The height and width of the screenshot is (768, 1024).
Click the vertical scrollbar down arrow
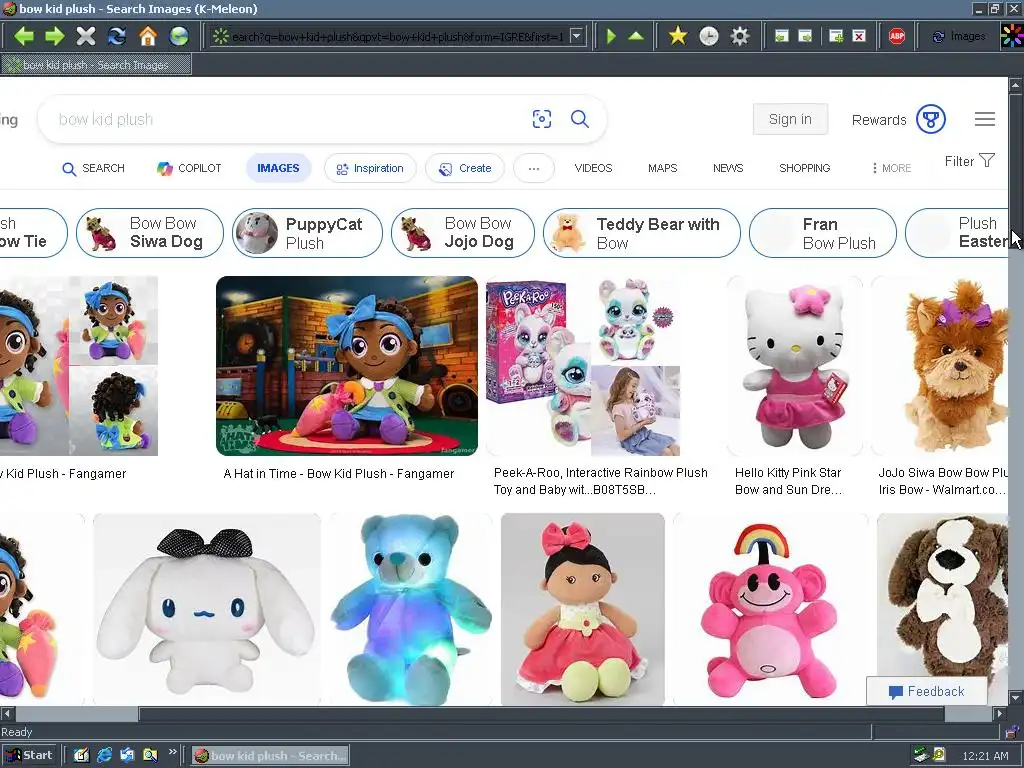coord(1016,698)
